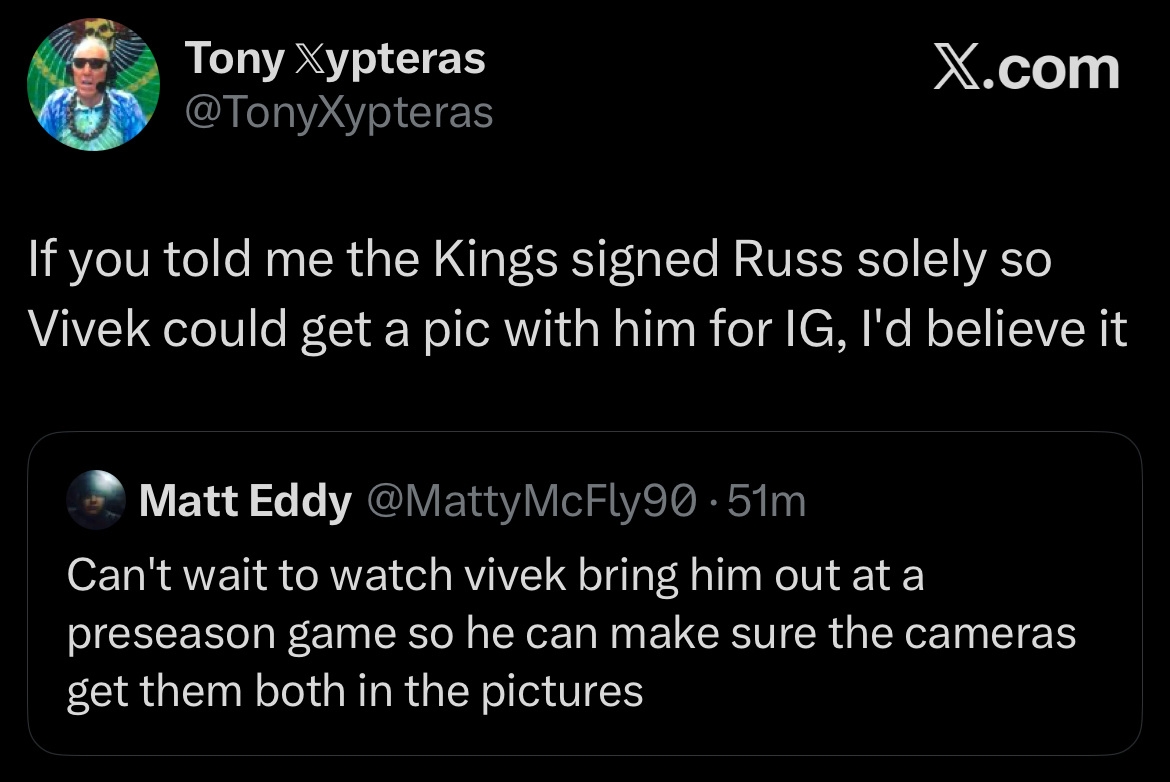Click the Tony Xypteras display name
This screenshot has width=1170, height=782.
[x=335, y=60]
